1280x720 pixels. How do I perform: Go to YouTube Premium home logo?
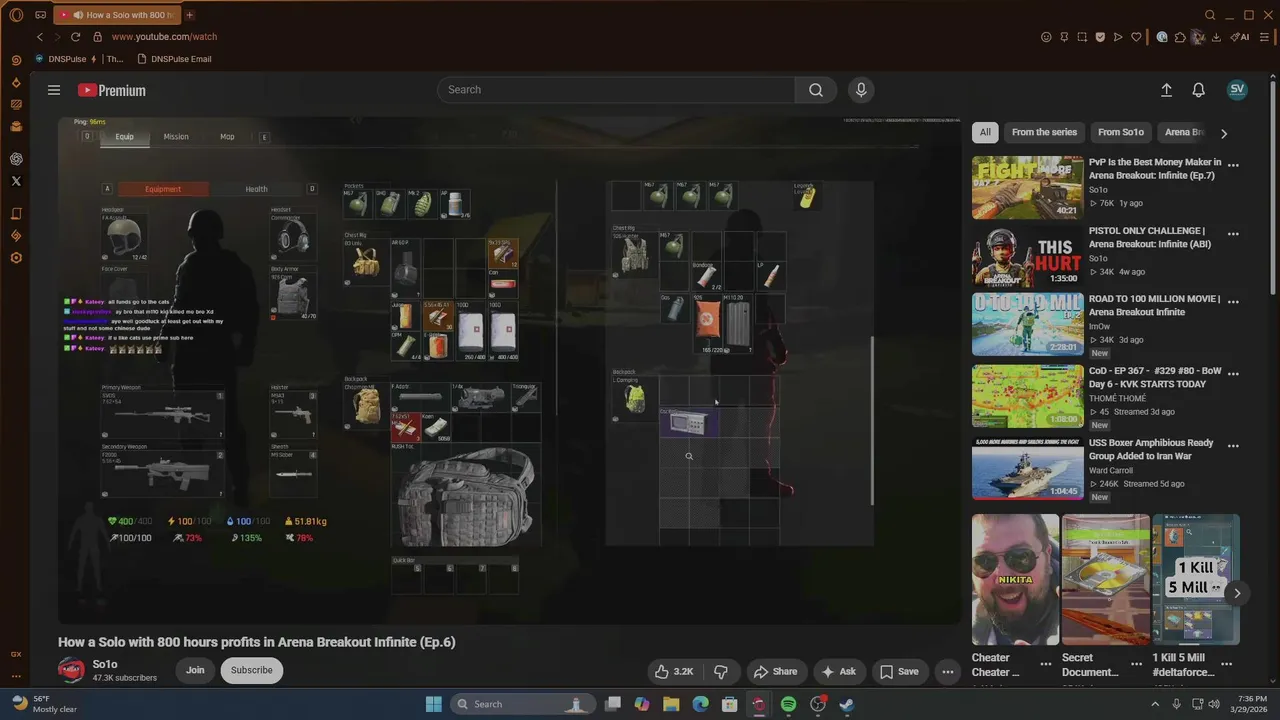[x=112, y=90]
